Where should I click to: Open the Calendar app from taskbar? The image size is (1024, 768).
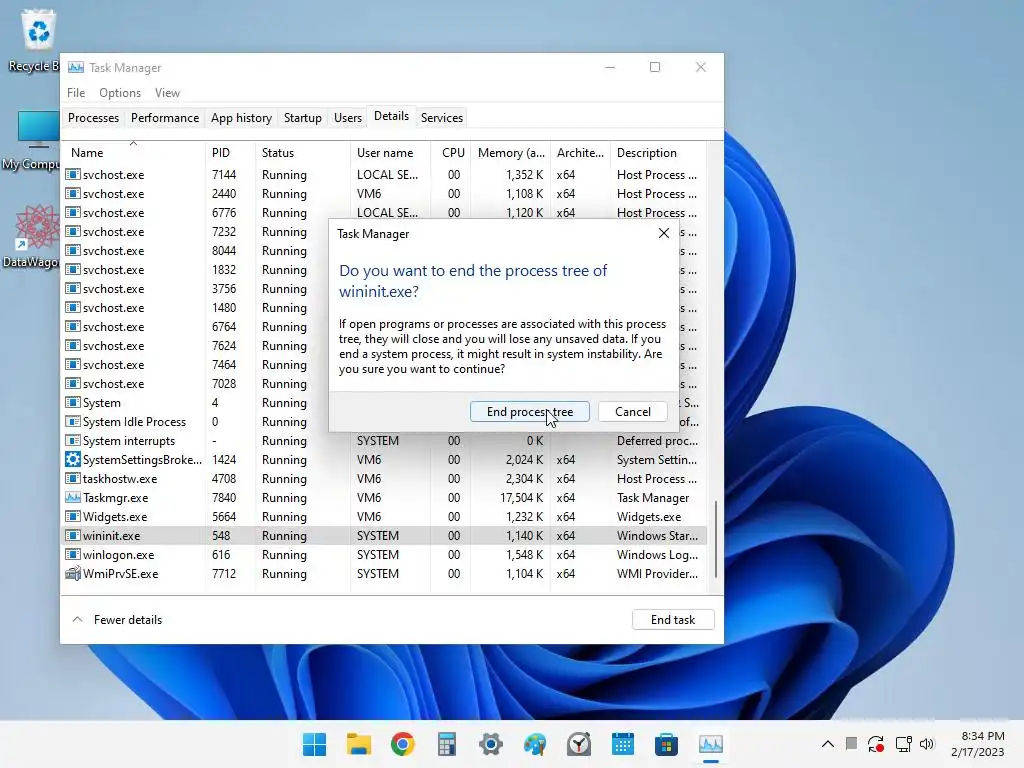(622, 744)
